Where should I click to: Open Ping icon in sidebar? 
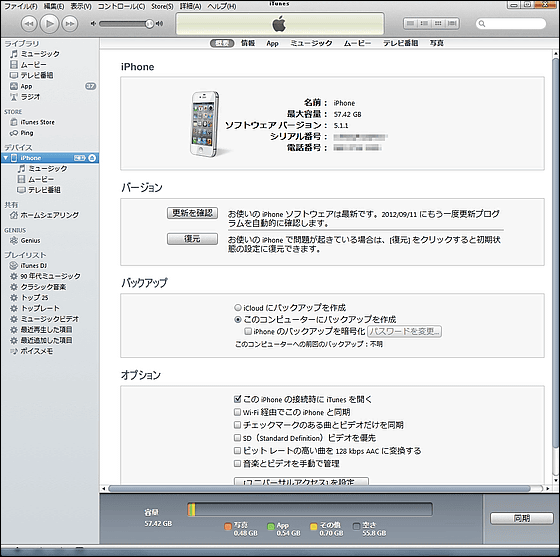[x=14, y=133]
